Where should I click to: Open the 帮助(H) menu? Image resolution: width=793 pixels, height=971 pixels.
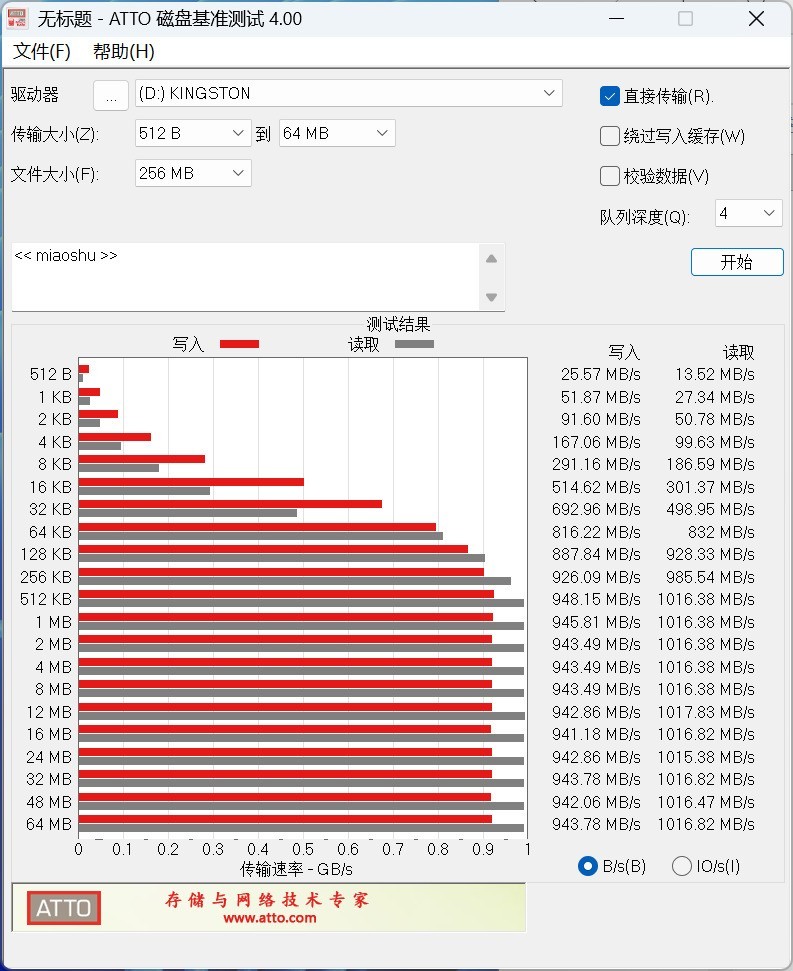124,51
